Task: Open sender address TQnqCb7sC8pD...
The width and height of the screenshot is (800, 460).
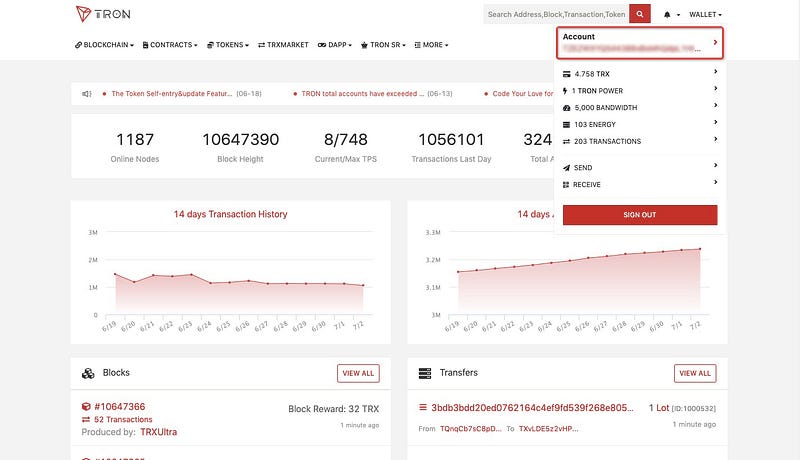Action: [471, 429]
